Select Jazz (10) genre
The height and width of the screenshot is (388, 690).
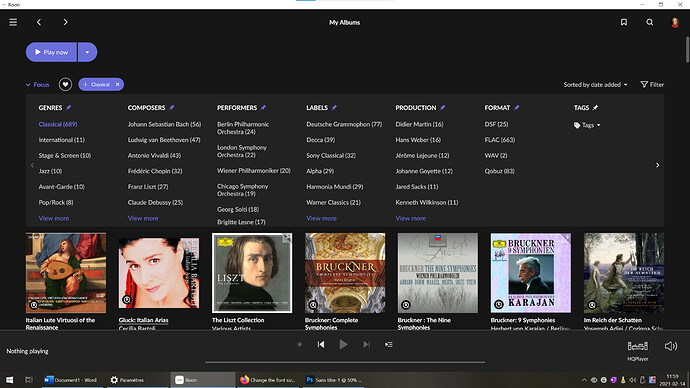[50, 171]
